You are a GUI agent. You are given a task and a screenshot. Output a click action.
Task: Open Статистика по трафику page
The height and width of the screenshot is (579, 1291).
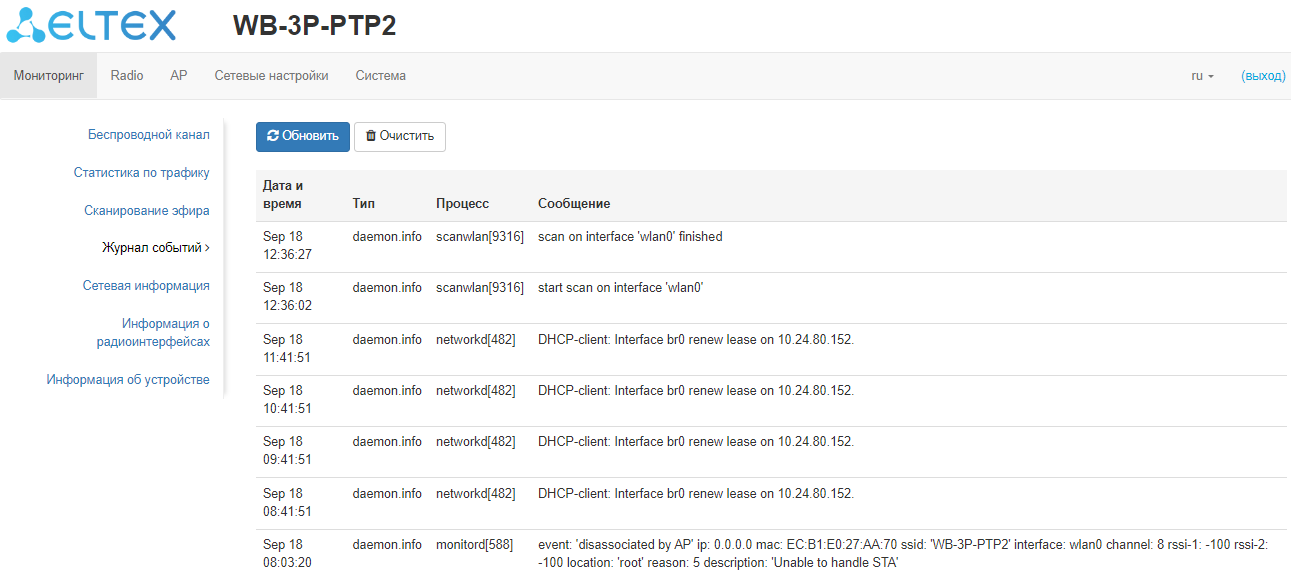pos(141,173)
